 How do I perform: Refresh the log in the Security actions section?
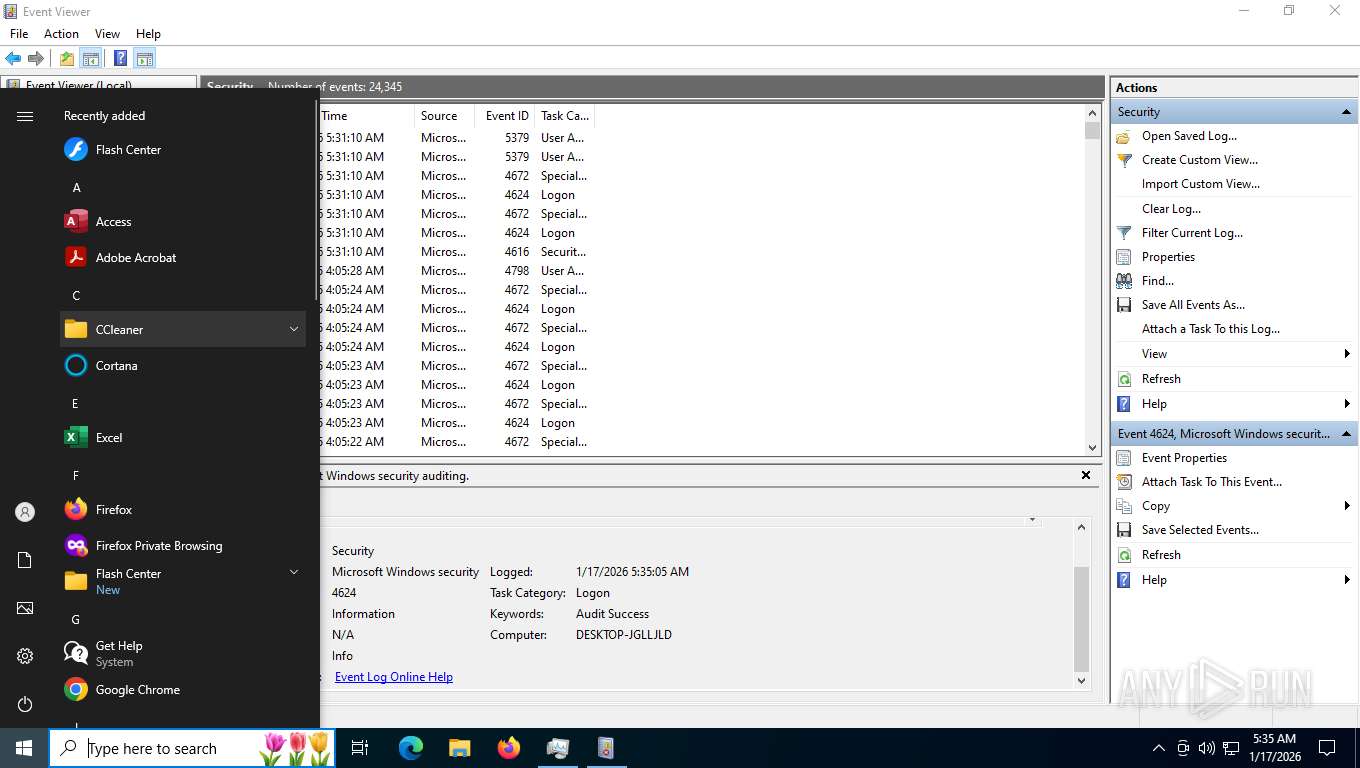tap(1161, 379)
